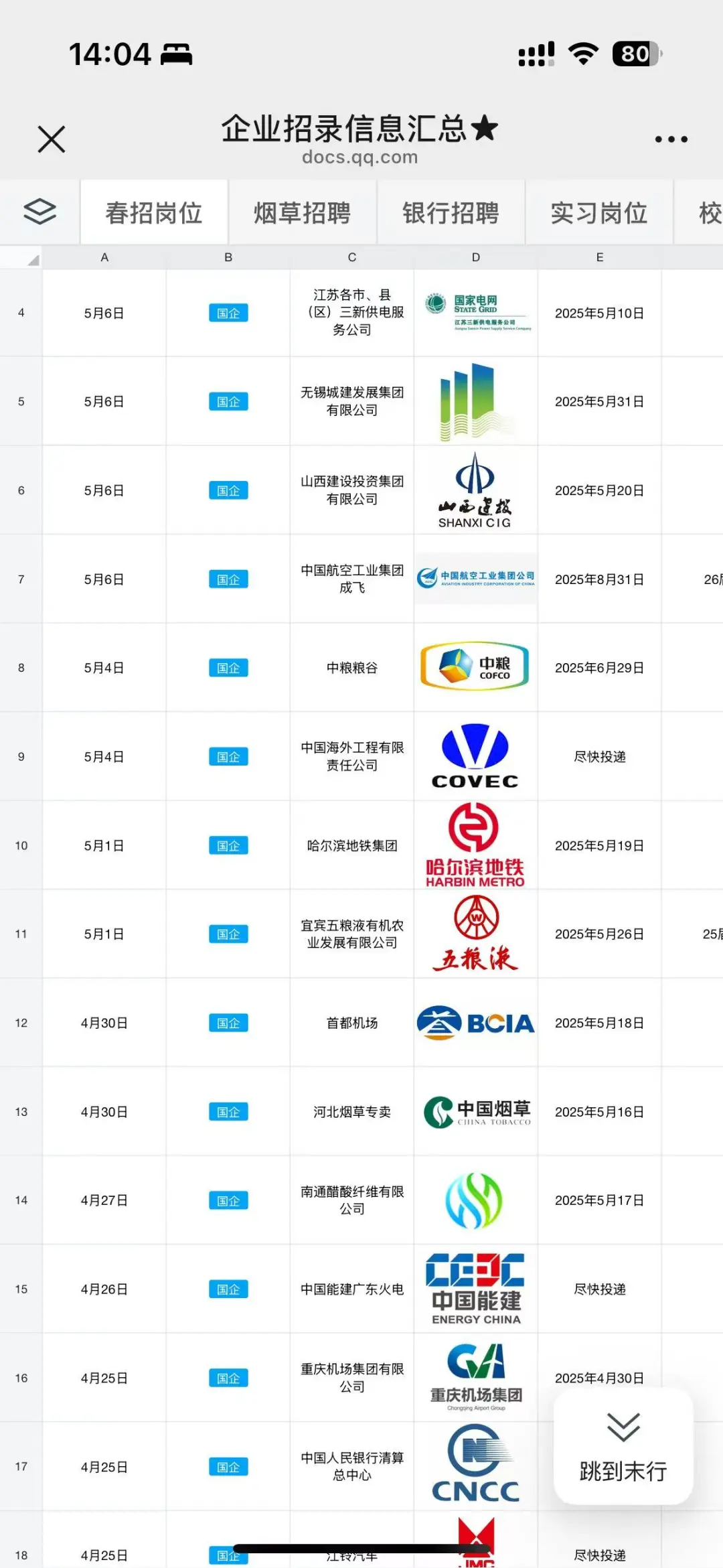The width and height of the screenshot is (723, 1568).
Task: Select 尽快投递 cell in COVEC row
Action: 600,757
